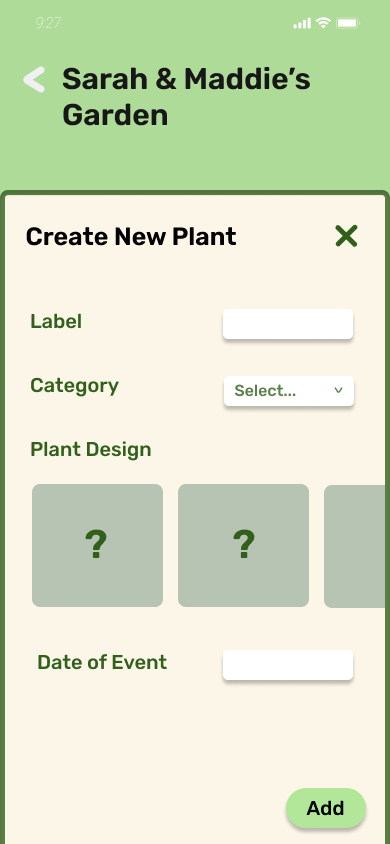The height and width of the screenshot is (844, 390).
Task: Click the Wi-Fi status icon
Action: (323, 23)
